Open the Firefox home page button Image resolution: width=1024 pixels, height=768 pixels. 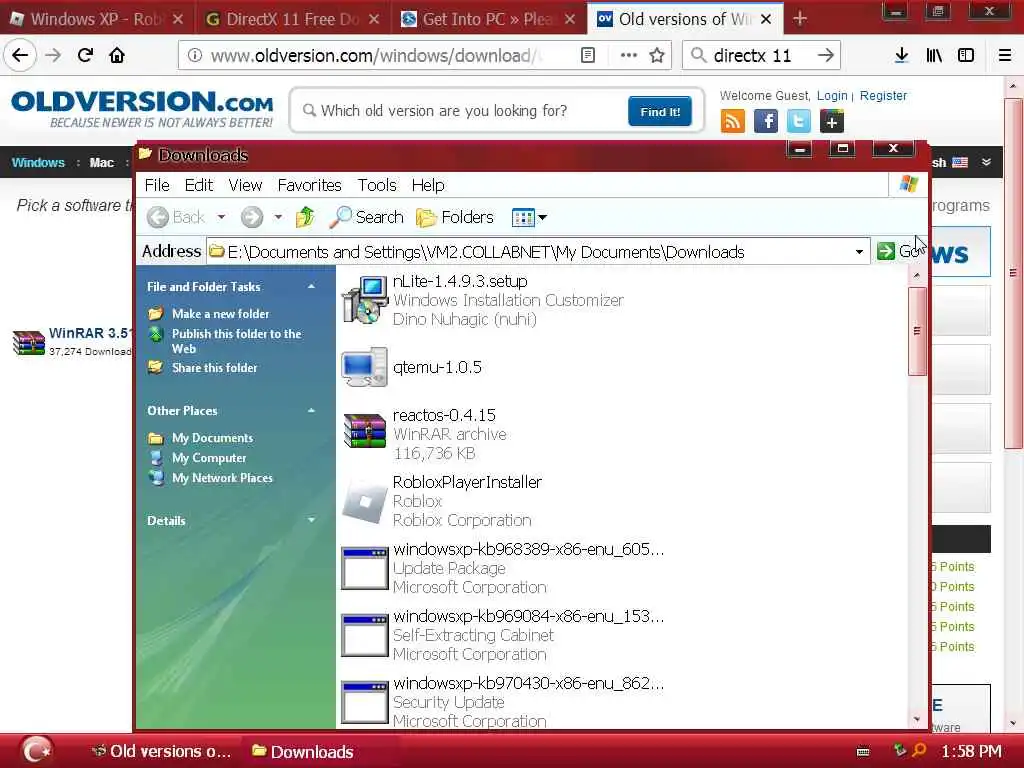pyautogui.click(x=117, y=56)
